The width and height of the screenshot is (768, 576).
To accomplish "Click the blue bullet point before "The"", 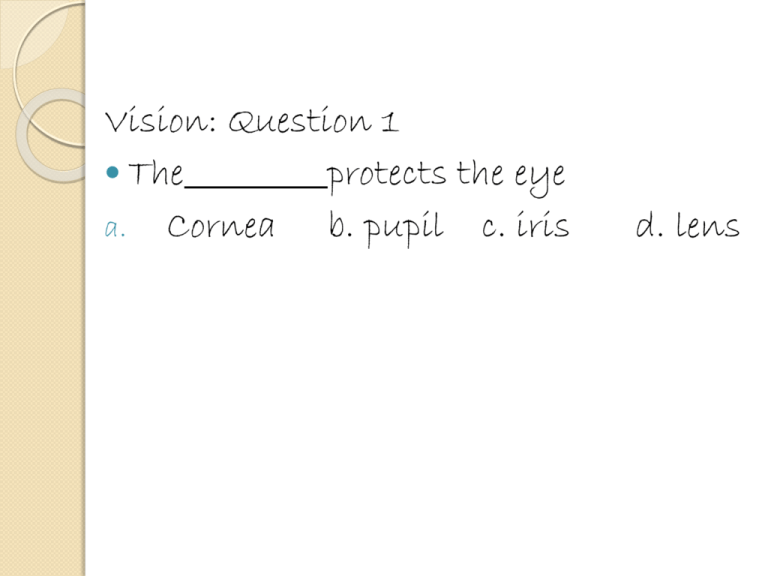I will pos(112,172).
